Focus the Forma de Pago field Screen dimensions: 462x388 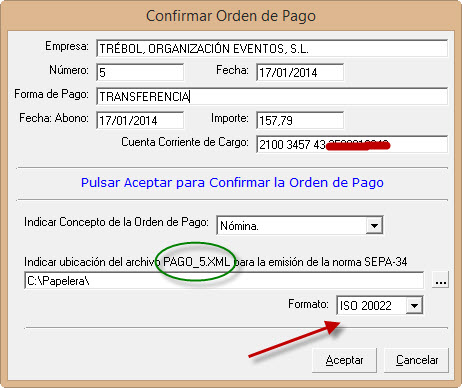(x=272, y=96)
